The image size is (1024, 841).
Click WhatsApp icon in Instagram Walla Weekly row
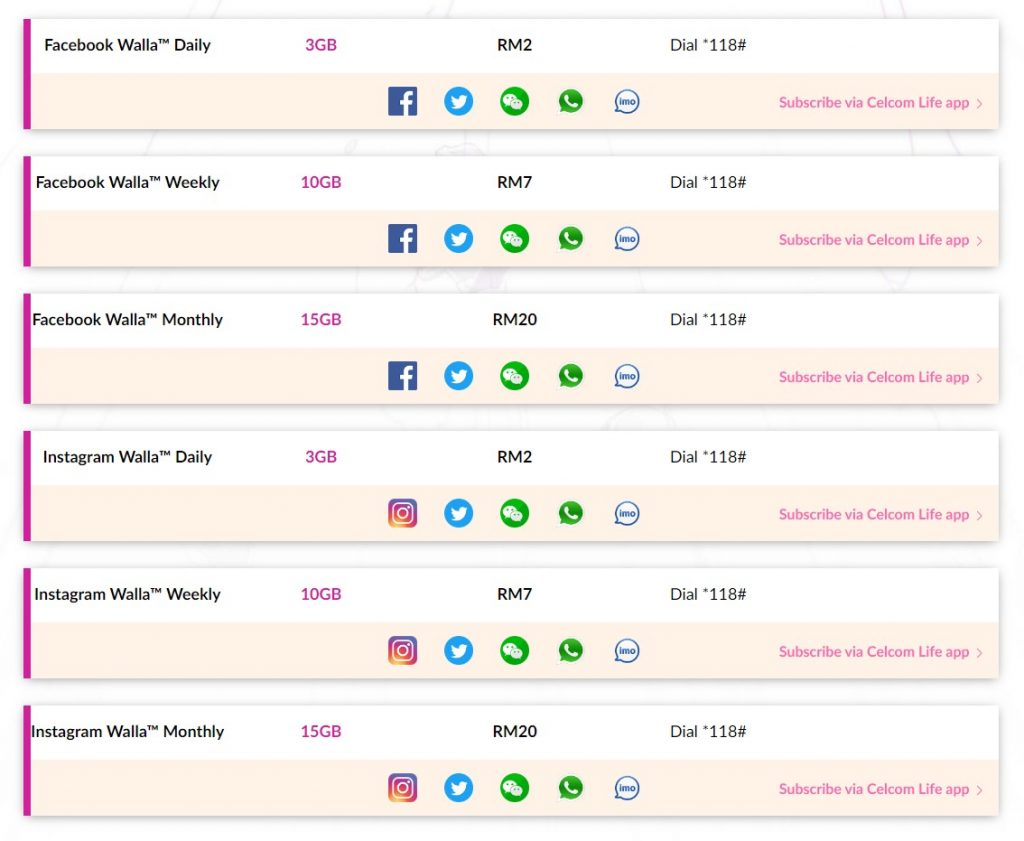pos(571,650)
